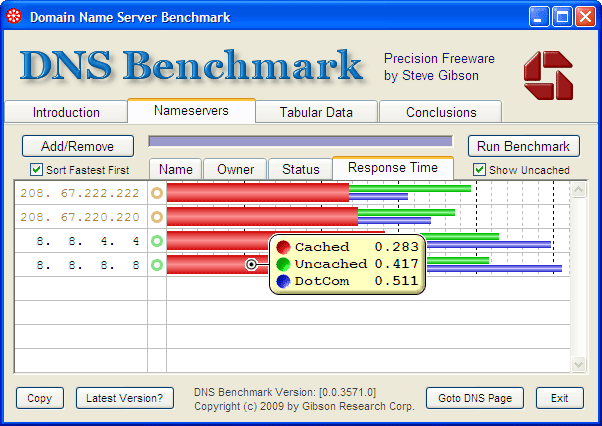Click red cached bar of 208.67.222.222
This screenshot has height=426, width=602.
[258, 193]
